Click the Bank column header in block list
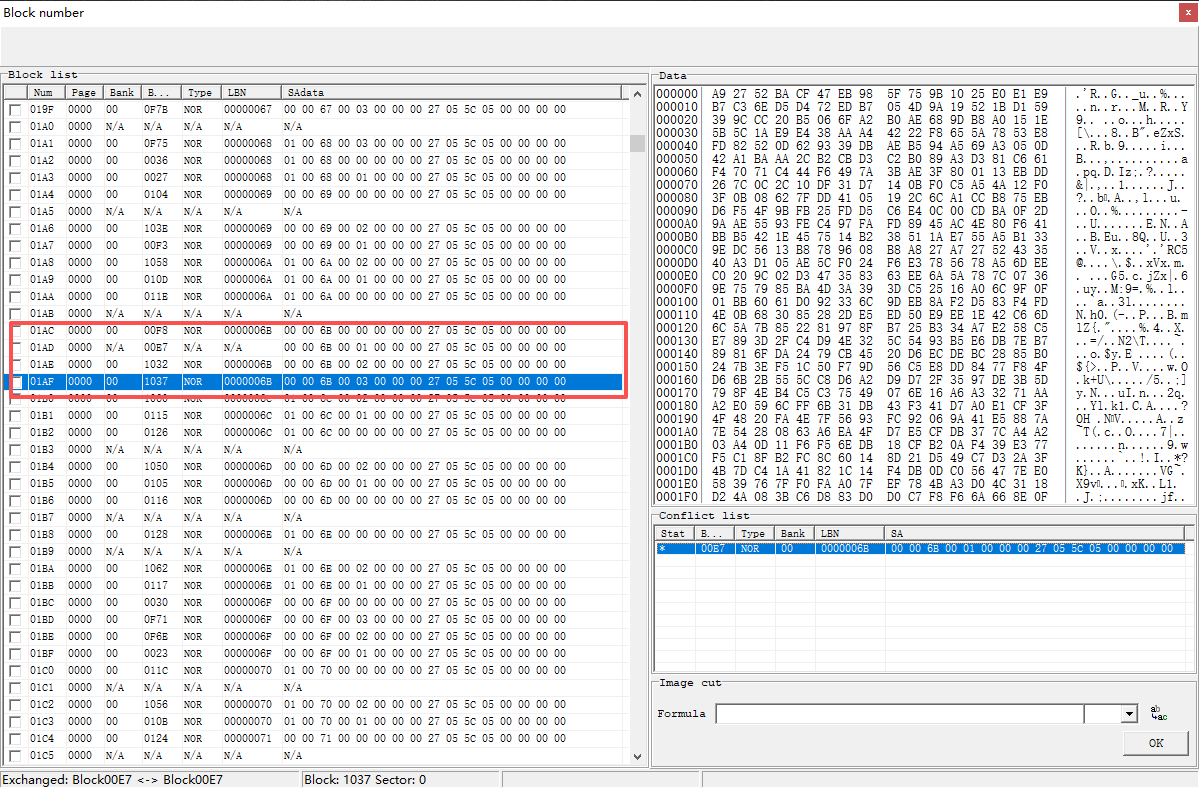This screenshot has width=1199, height=788. point(122,92)
